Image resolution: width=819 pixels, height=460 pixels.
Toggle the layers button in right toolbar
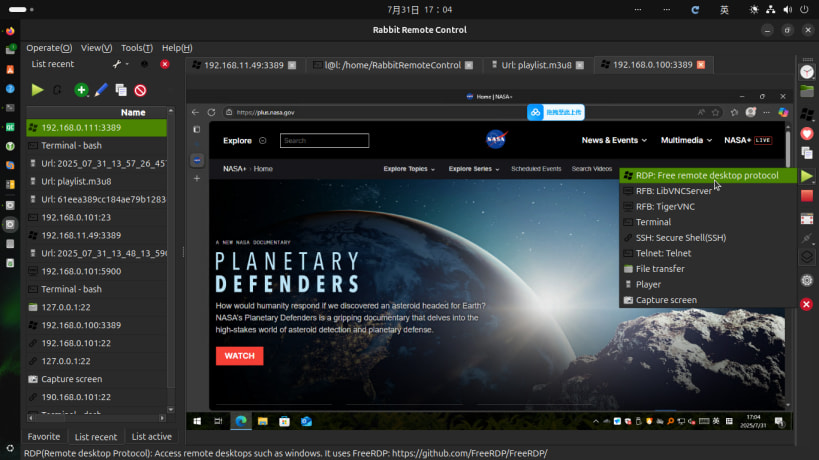[806, 257]
